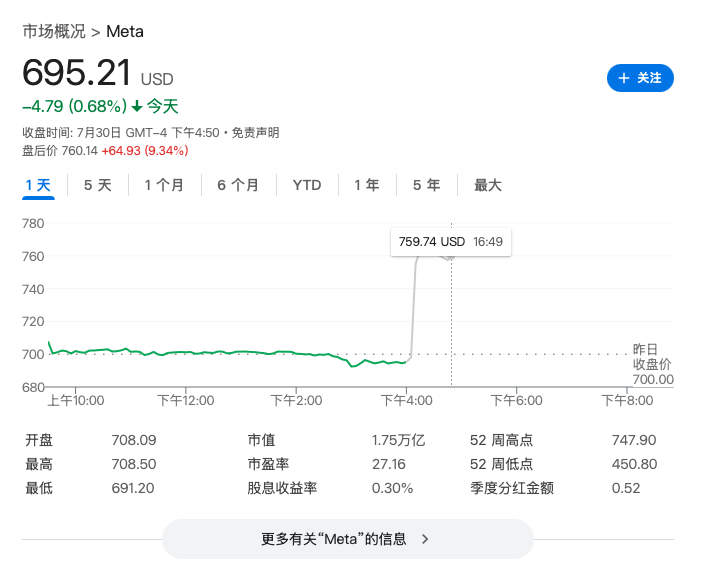This screenshot has width=710, height=585.
Task: Click the green down-arrow price change icon
Action: pos(137,106)
